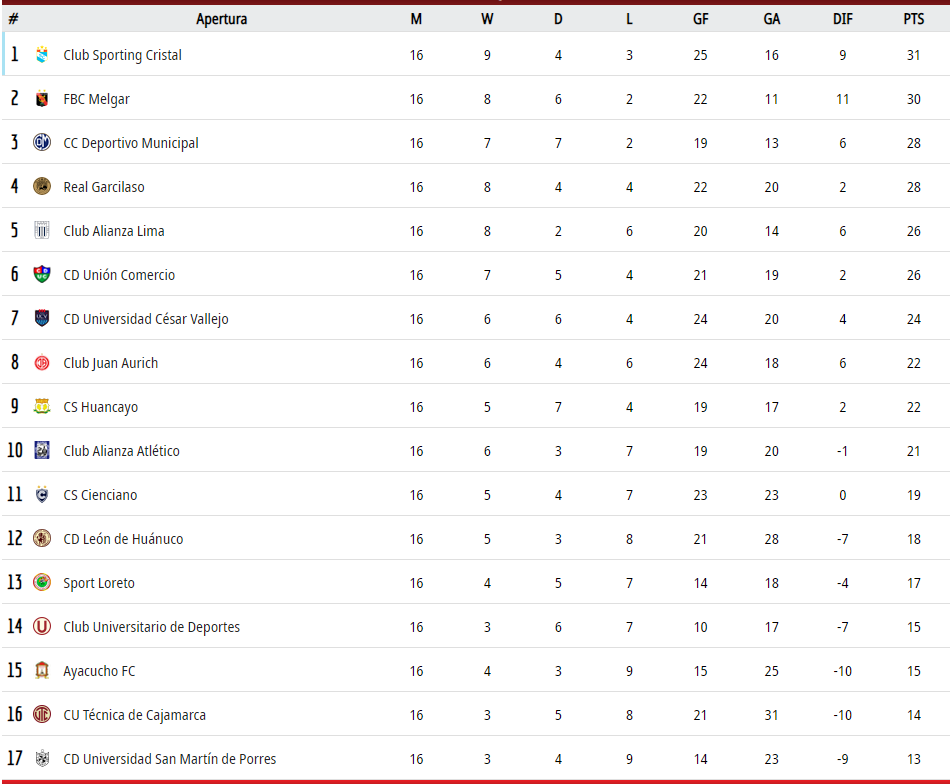Viewport: 950px width, 784px height.
Task: Click the Sport Loreto crest icon
Action: 42,582
